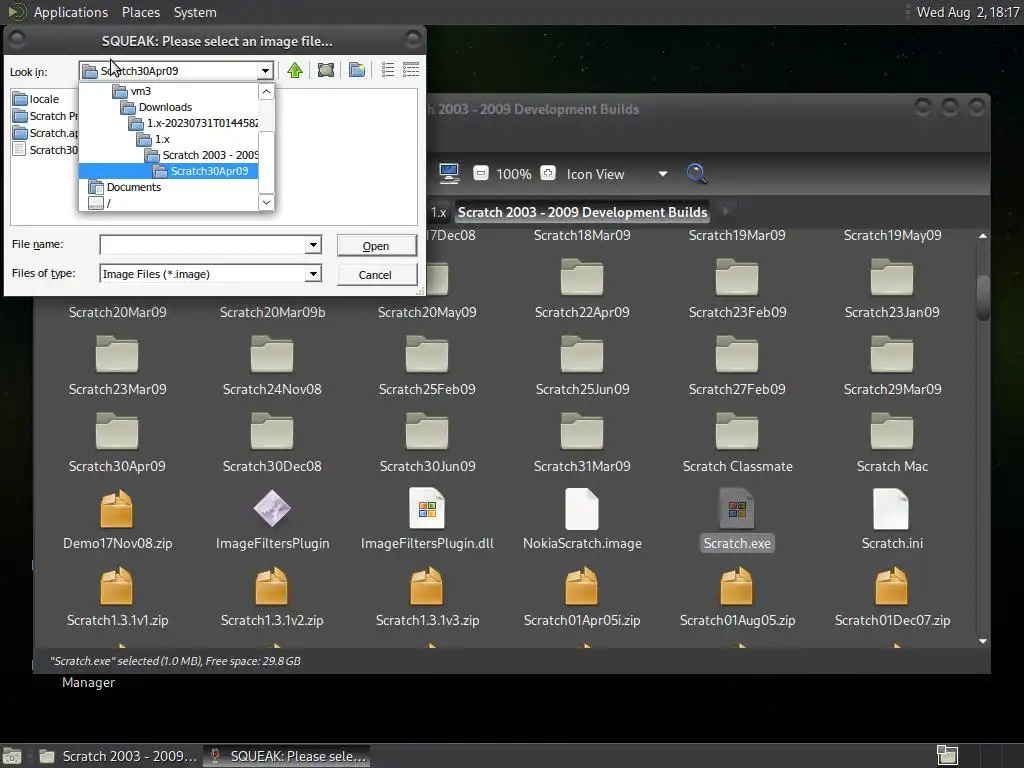Click Scratch 2003 - 2009 Development Builds breadcrumb

[x=583, y=212]
